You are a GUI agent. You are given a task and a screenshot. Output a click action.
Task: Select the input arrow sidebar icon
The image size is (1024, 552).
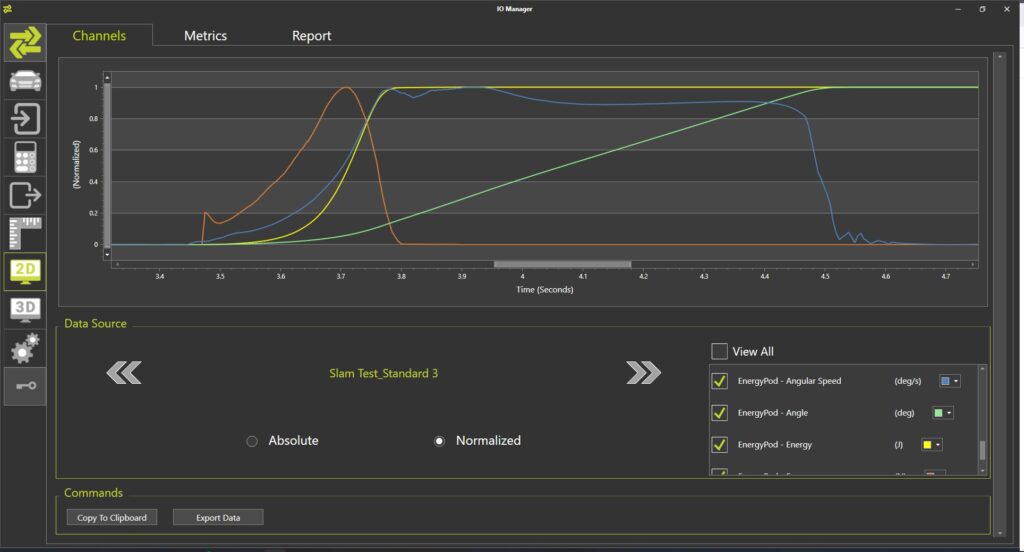click(x=25, y=118)
